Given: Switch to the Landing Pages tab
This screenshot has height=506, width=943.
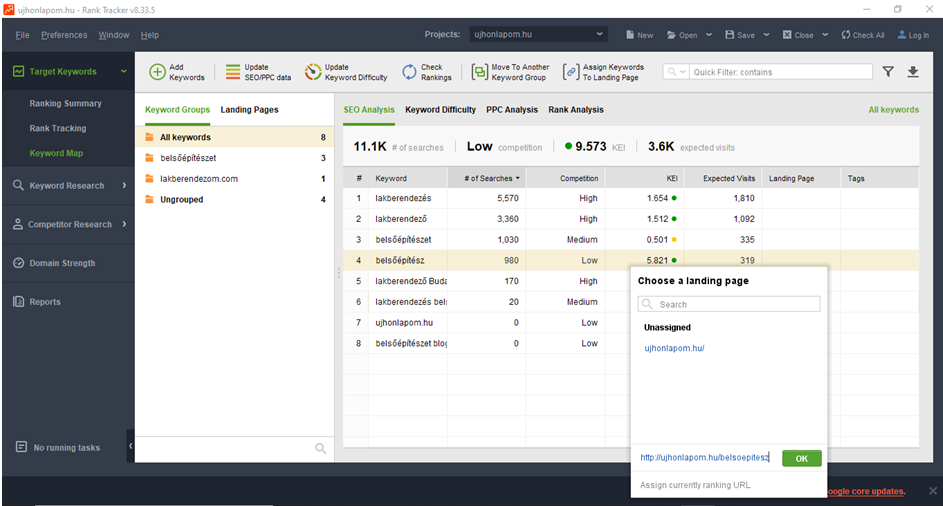Looking at the screenshot, I should [249, 110].
